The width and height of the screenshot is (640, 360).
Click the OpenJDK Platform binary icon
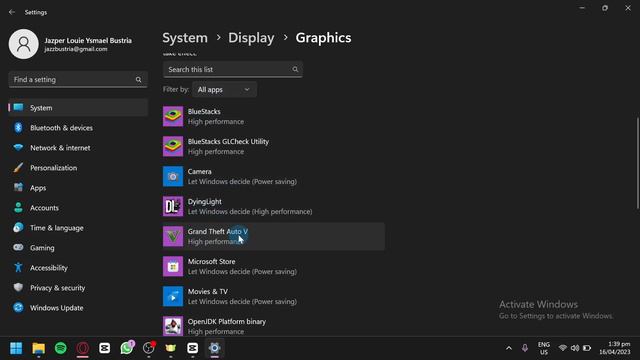(x=173, y=326)
